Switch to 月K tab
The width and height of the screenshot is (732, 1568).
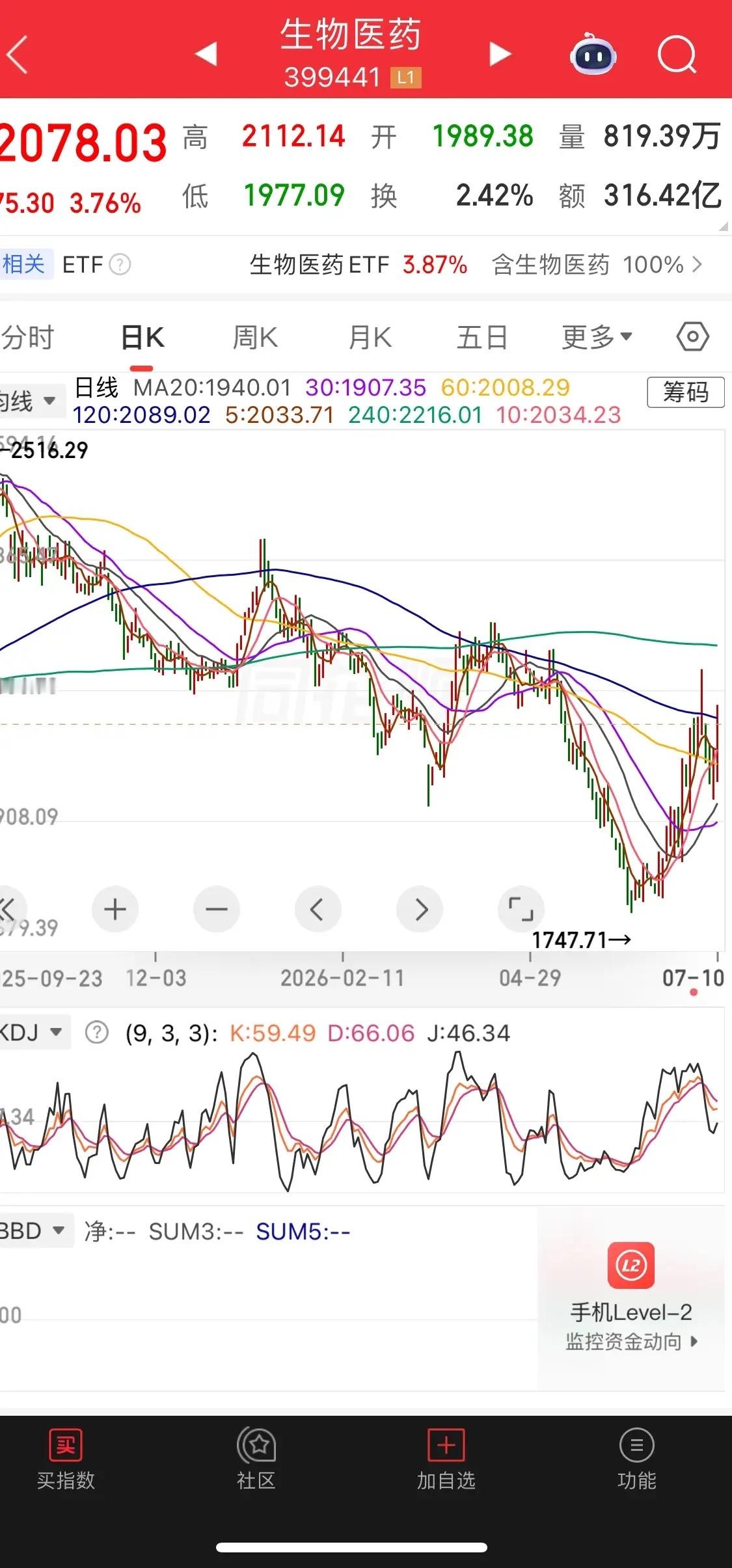click(370, 338)
